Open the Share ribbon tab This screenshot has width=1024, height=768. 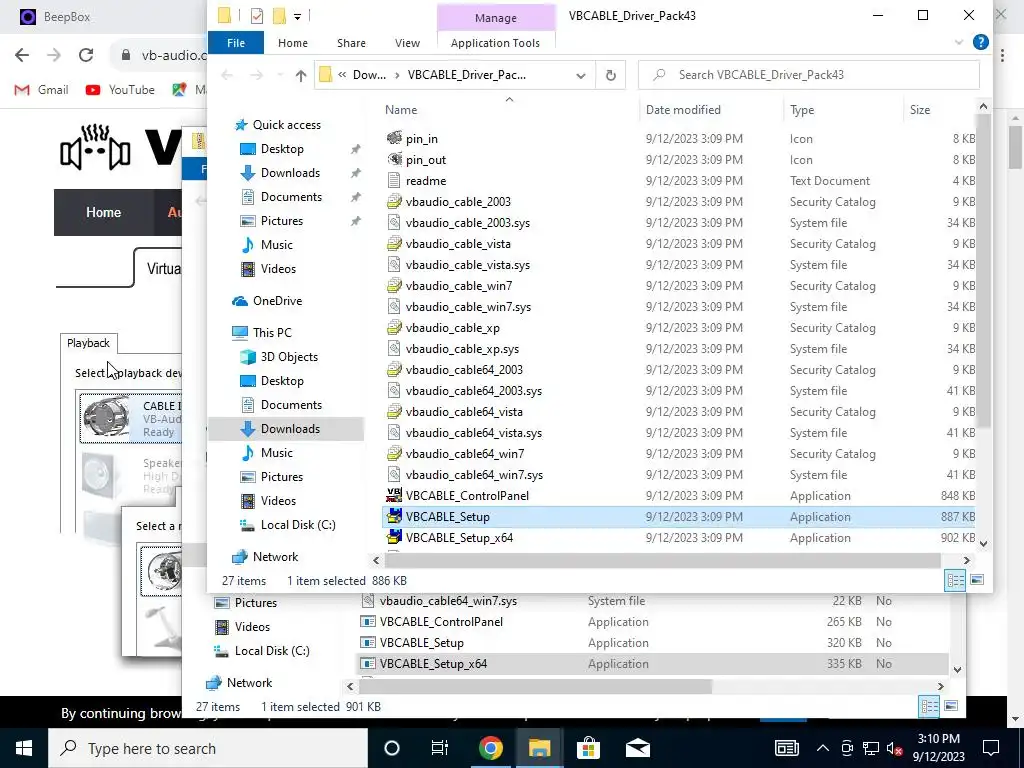[x=351, y=43]
